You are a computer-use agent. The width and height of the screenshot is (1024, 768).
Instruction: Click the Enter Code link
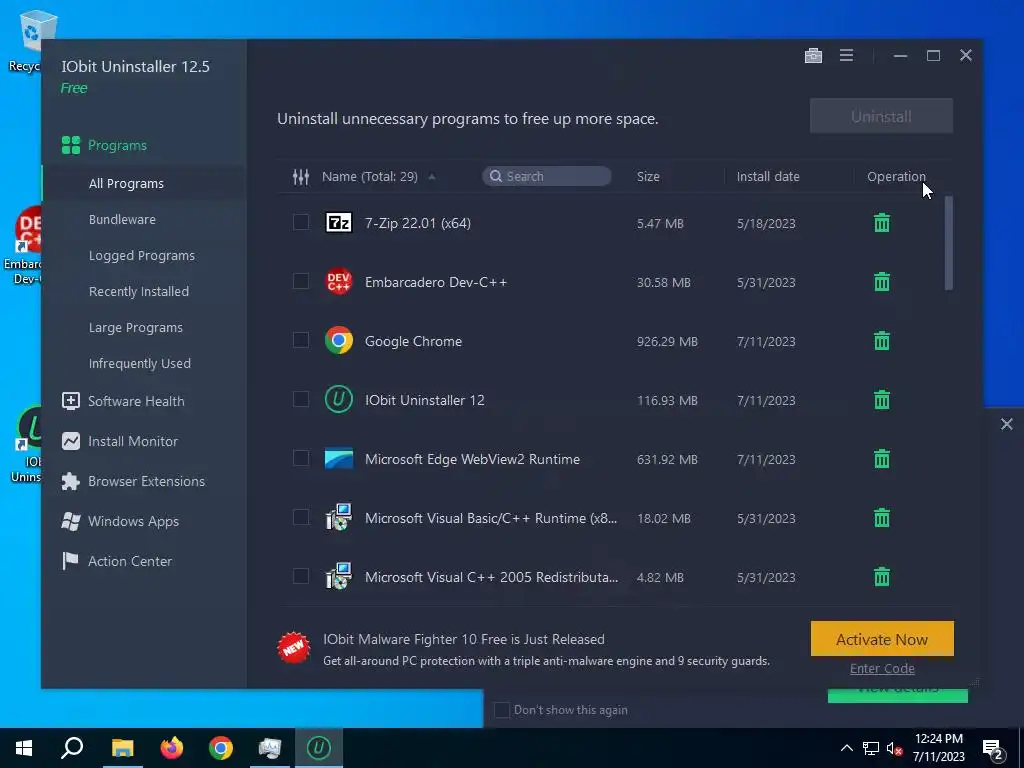click(882, 669)
